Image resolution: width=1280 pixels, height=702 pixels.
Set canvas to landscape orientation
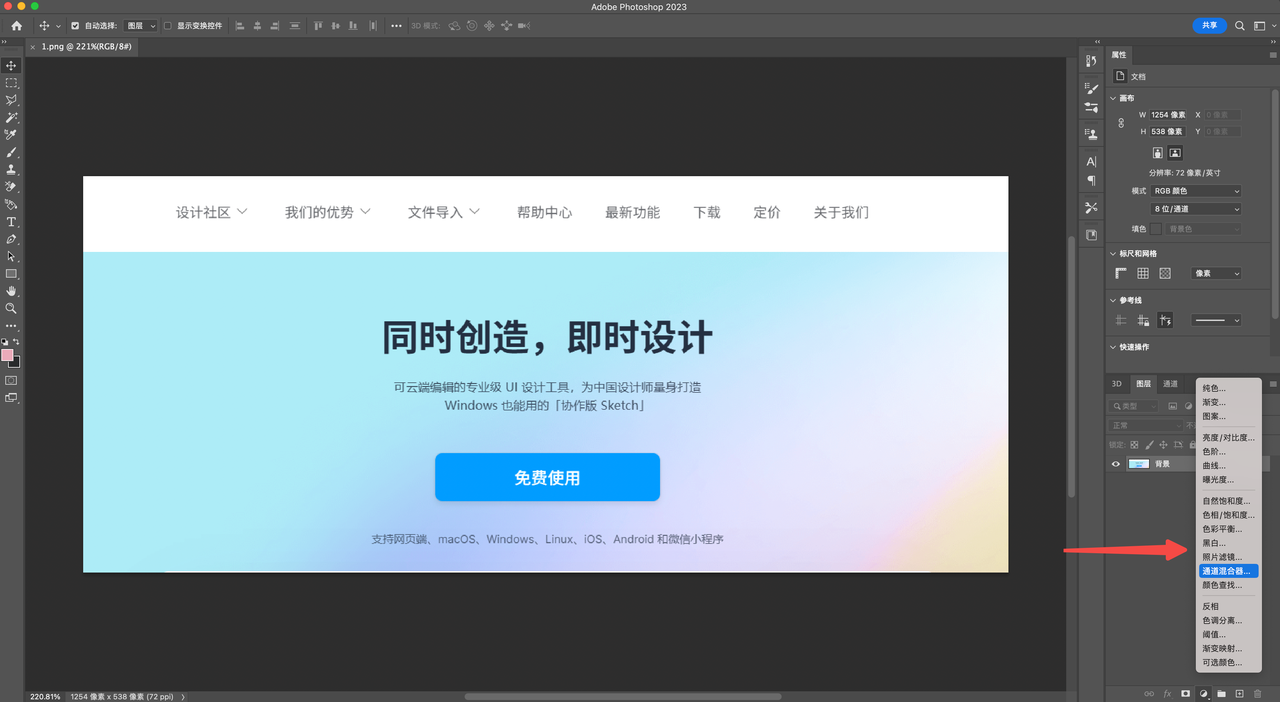[1175, 153]
